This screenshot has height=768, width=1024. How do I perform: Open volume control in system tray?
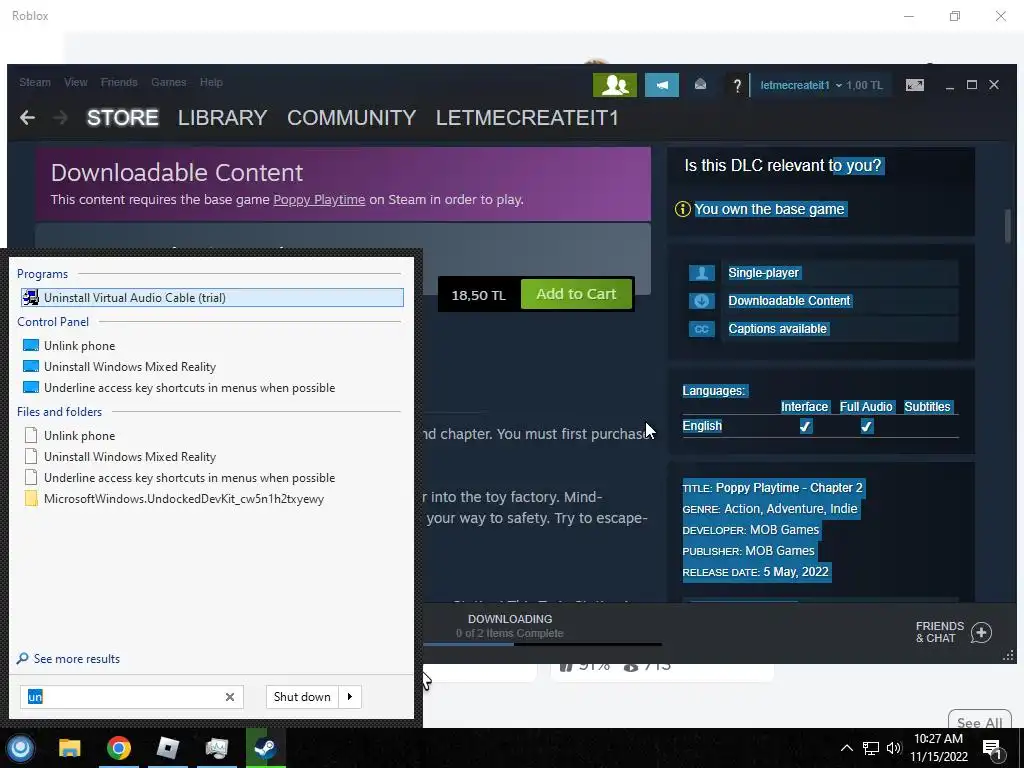pyautogui.click(x=894, y=748)
